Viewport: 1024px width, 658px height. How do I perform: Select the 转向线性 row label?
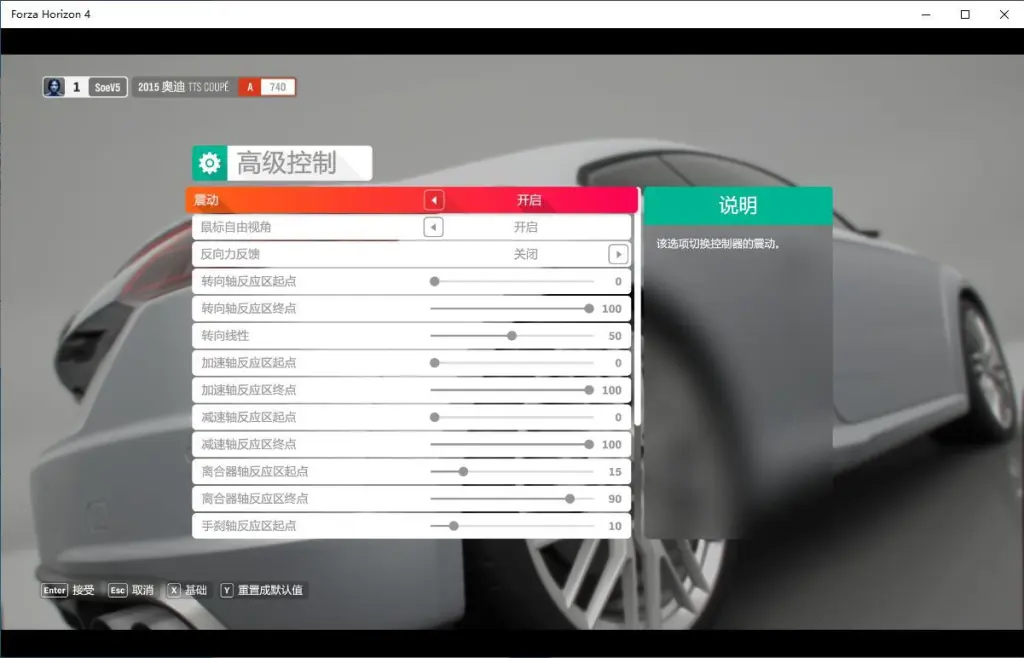[225, 336]
